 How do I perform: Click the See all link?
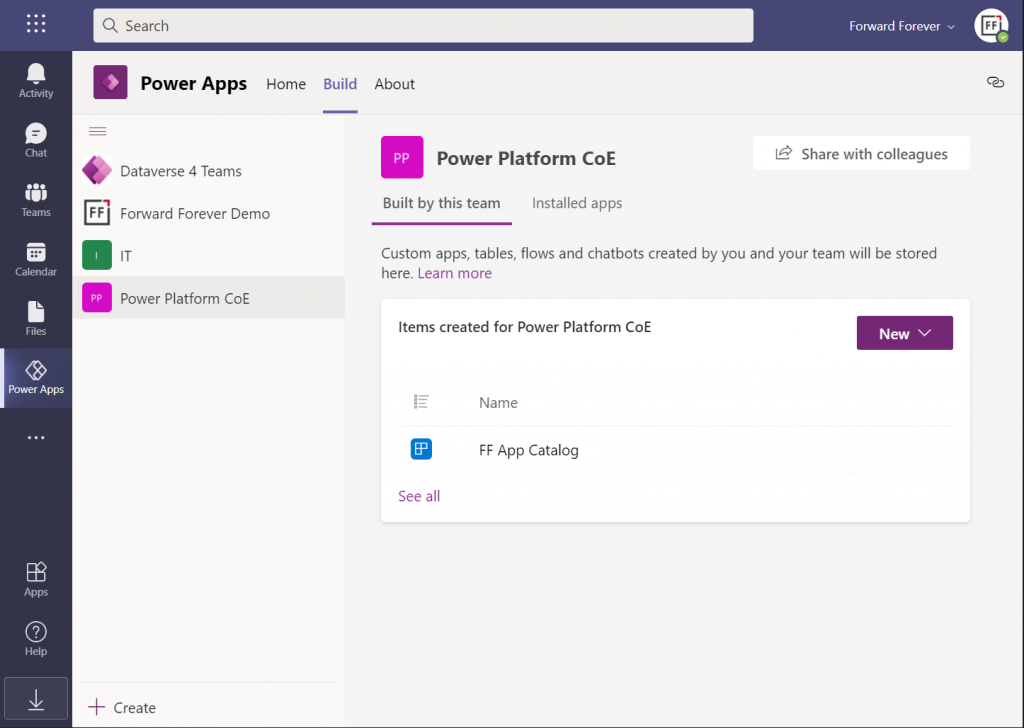pyautogui.click(x=419, y=496)
